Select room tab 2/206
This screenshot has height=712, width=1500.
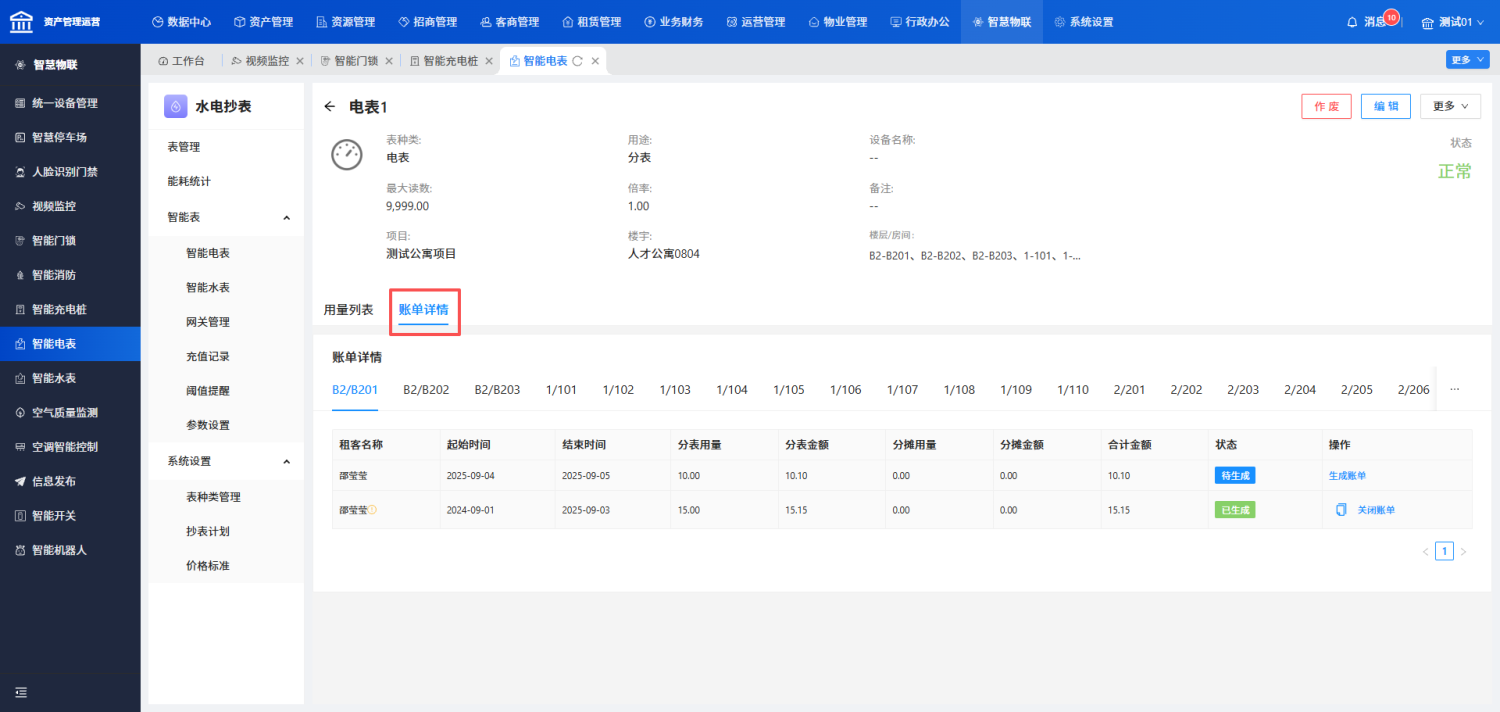click(x=1414, y=390)
